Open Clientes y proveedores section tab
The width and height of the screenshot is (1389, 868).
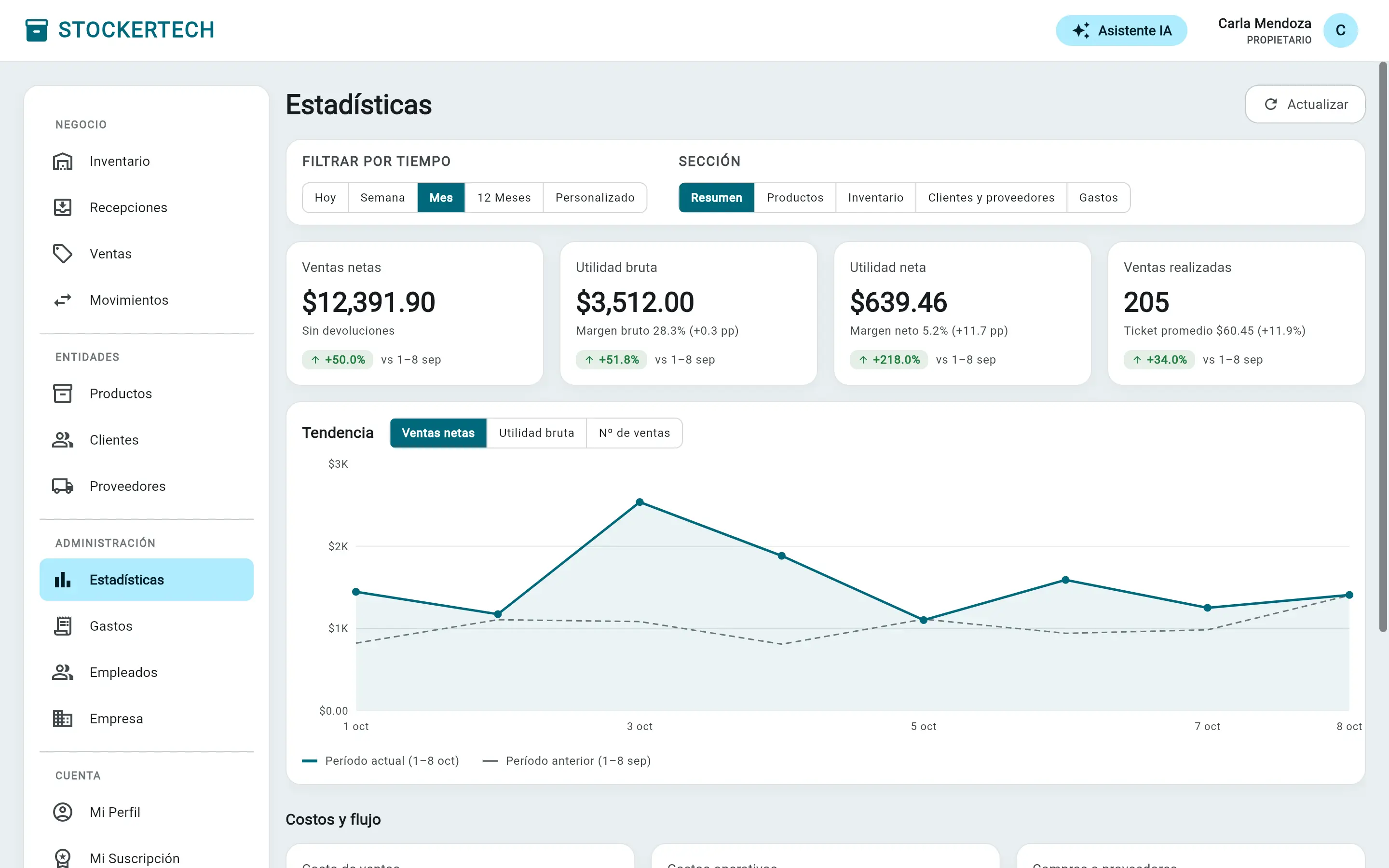point(991,198)
